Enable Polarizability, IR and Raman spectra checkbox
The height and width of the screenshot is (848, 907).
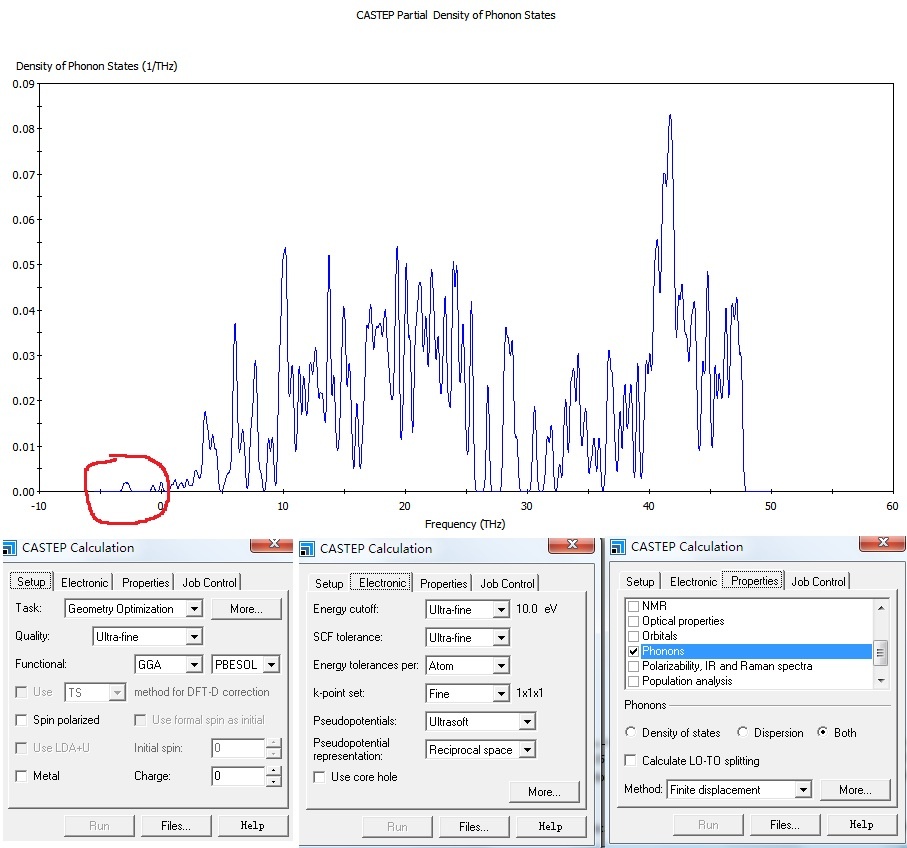coord(633,666)
